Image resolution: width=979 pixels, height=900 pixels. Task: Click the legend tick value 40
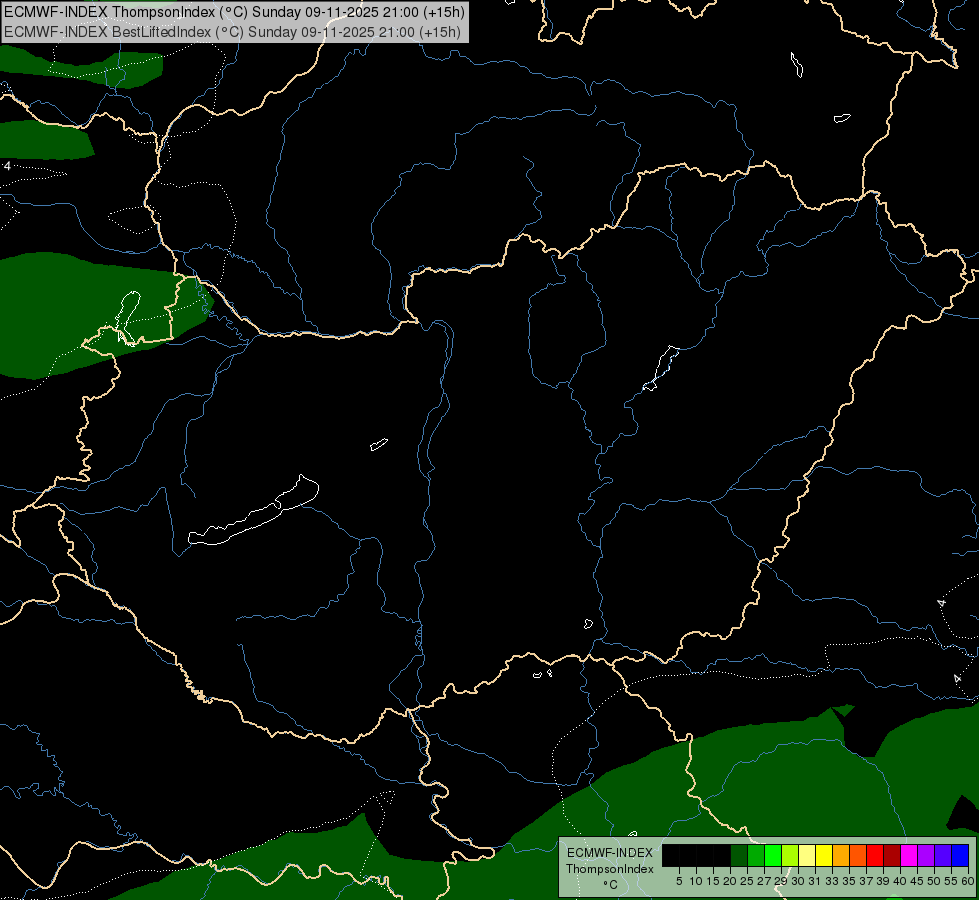[900, 881]
